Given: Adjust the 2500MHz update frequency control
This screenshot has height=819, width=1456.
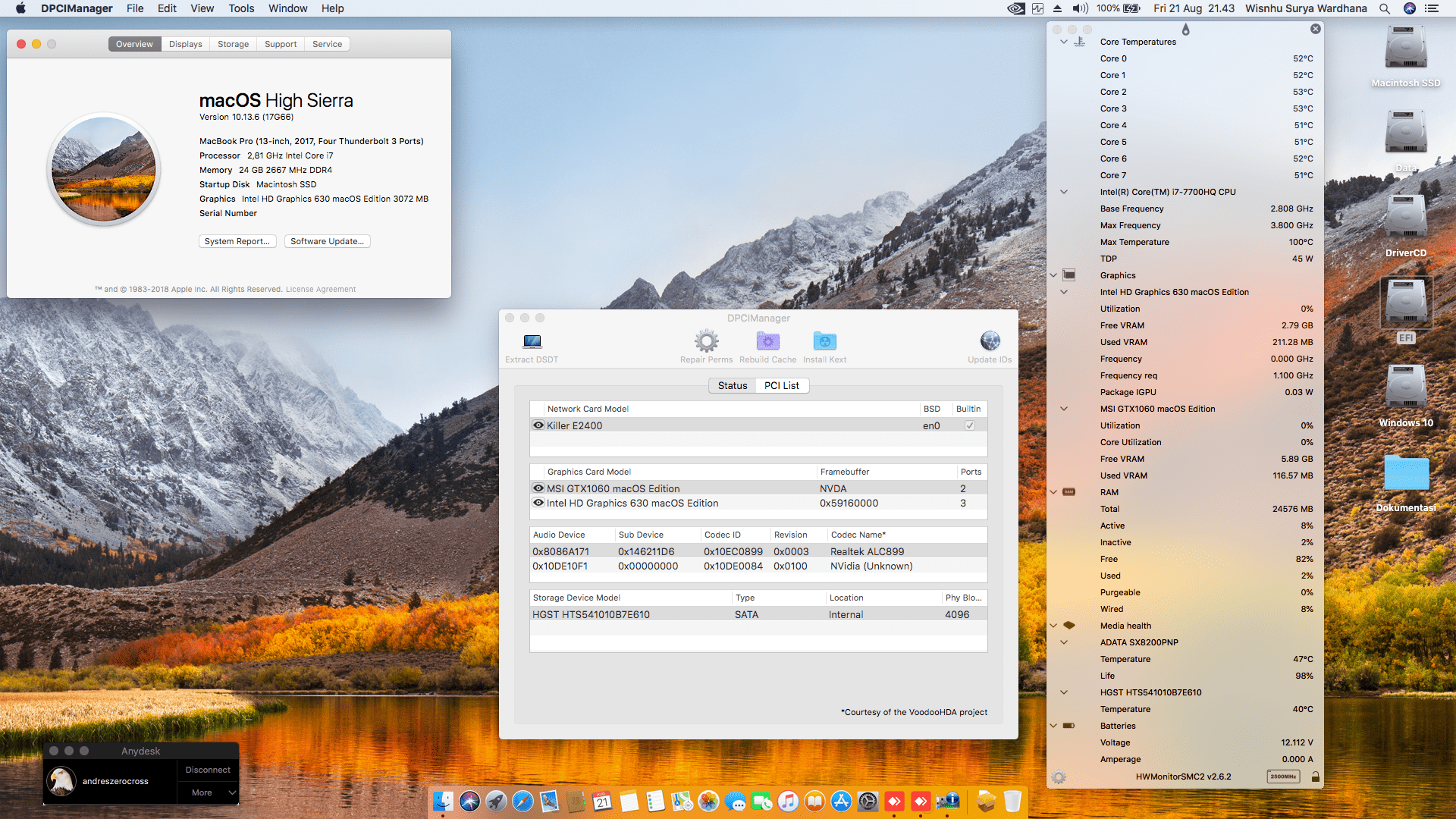Looking at the screenshot, I should click(1283, 777).
